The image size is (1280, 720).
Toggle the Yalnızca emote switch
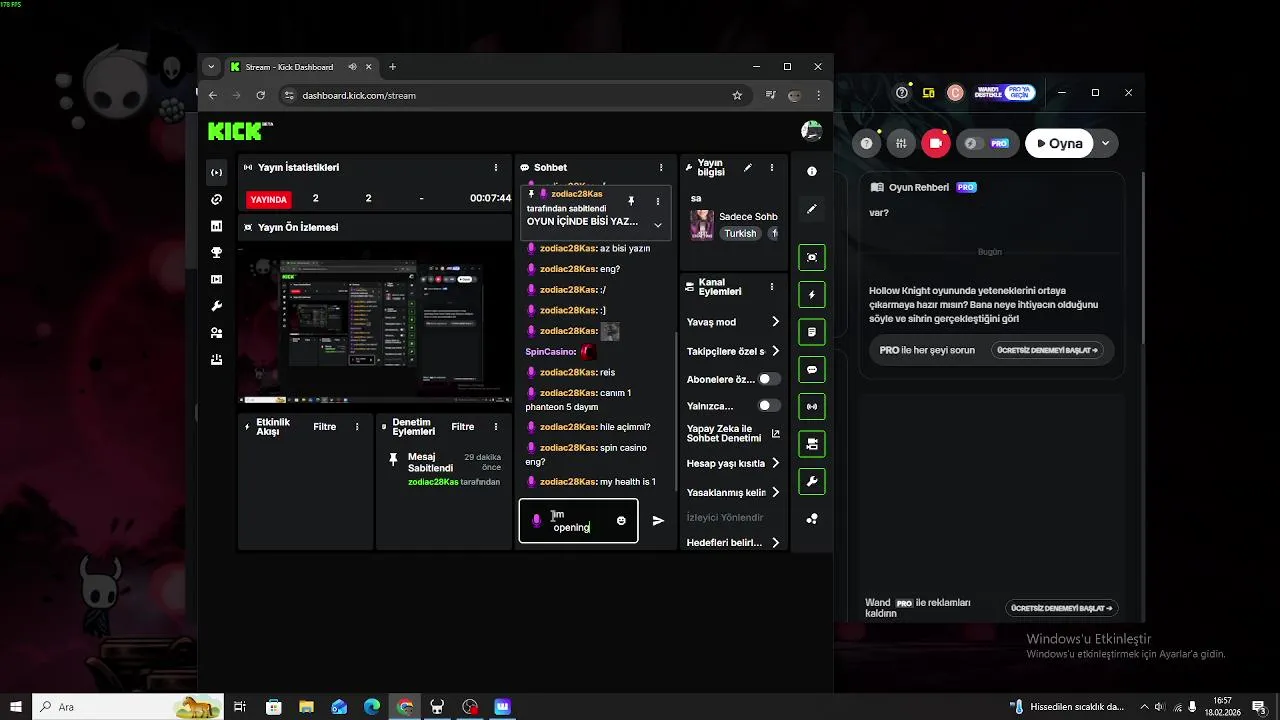pos(769,406)
